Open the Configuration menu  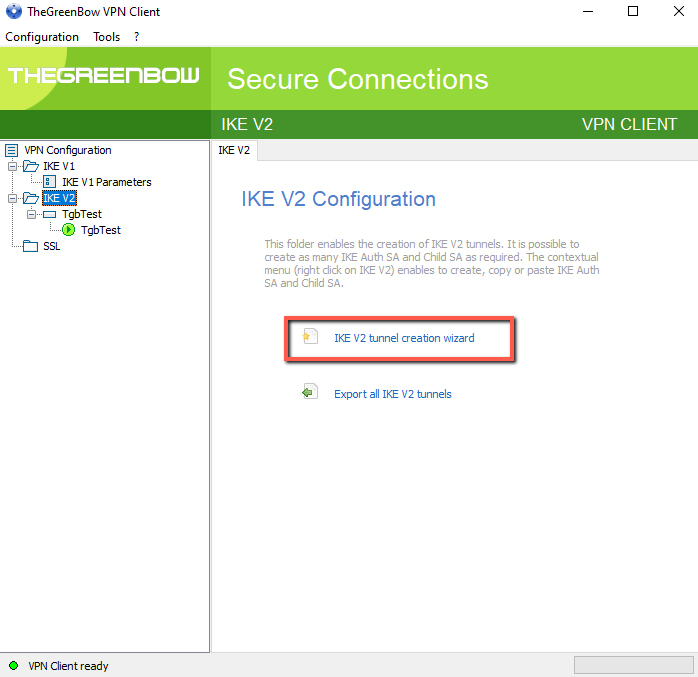tap(42, 36)
